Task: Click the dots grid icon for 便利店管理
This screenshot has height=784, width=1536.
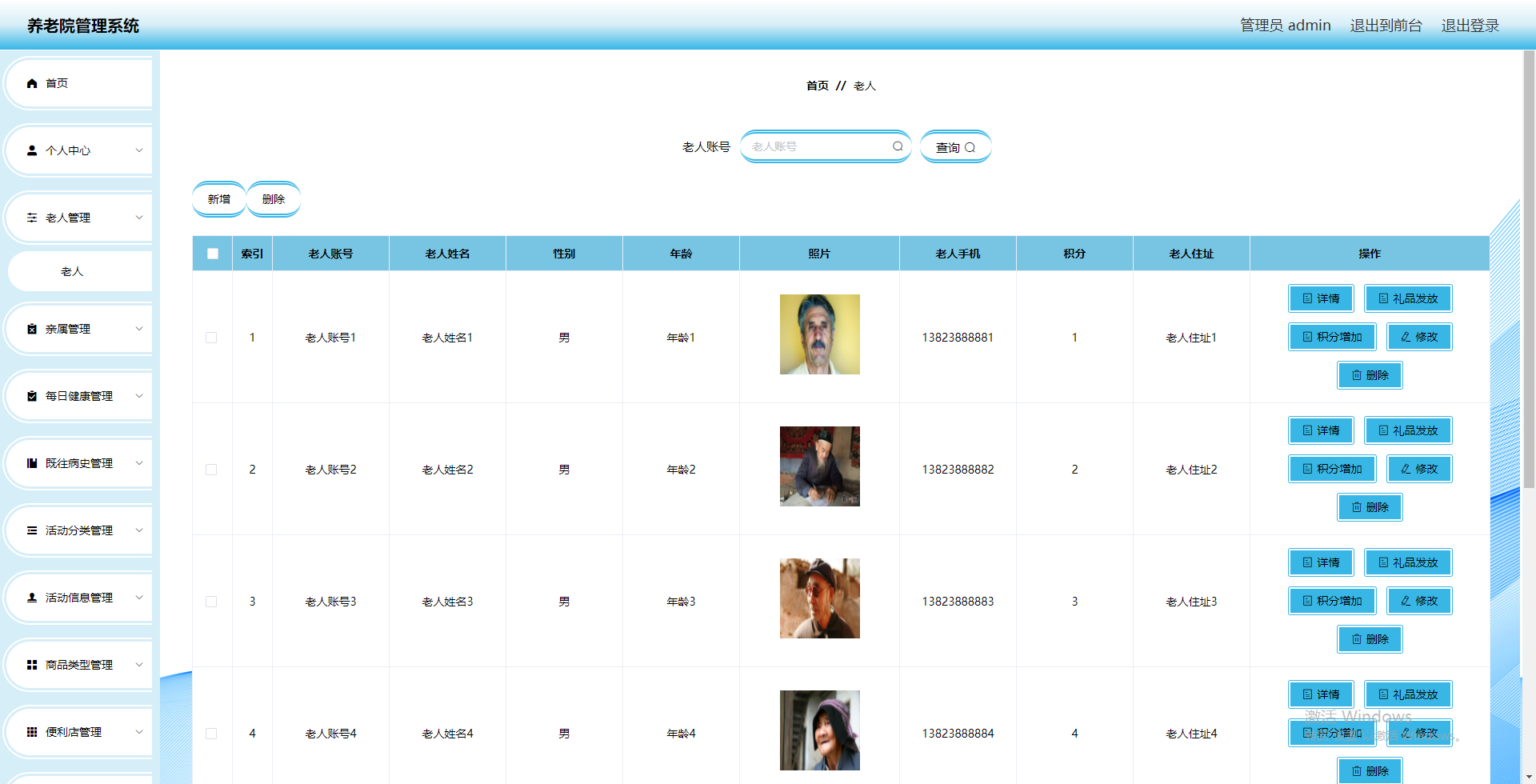Action: pos(32,732)
